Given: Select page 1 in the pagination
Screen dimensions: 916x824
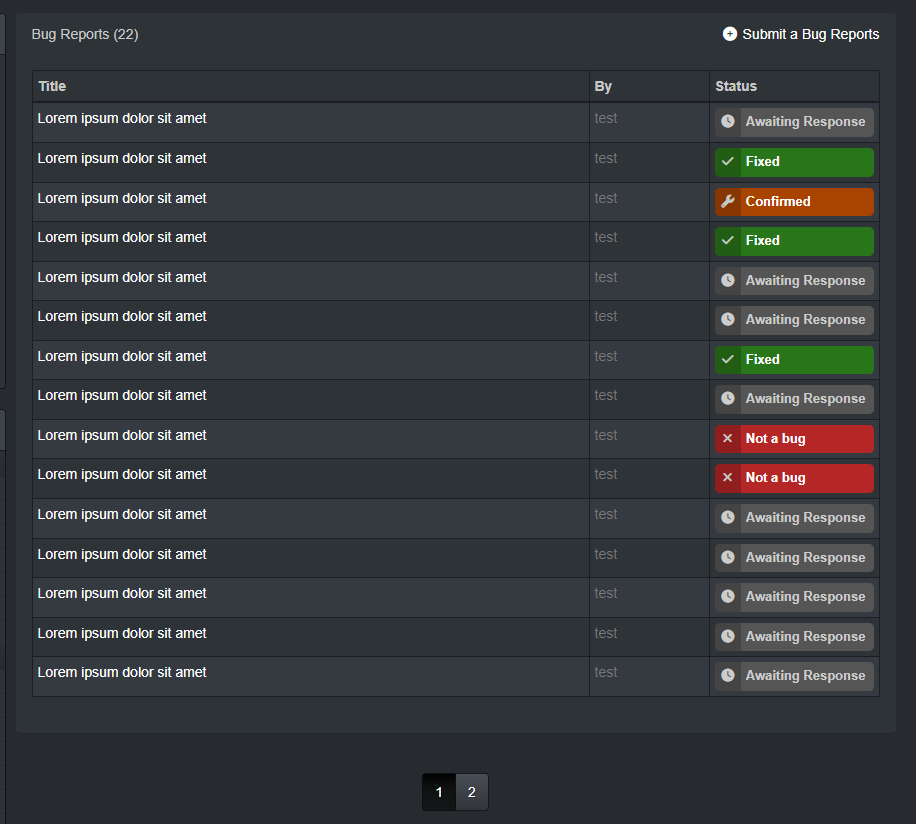Looking at the screenshot, I should [439, 792].
